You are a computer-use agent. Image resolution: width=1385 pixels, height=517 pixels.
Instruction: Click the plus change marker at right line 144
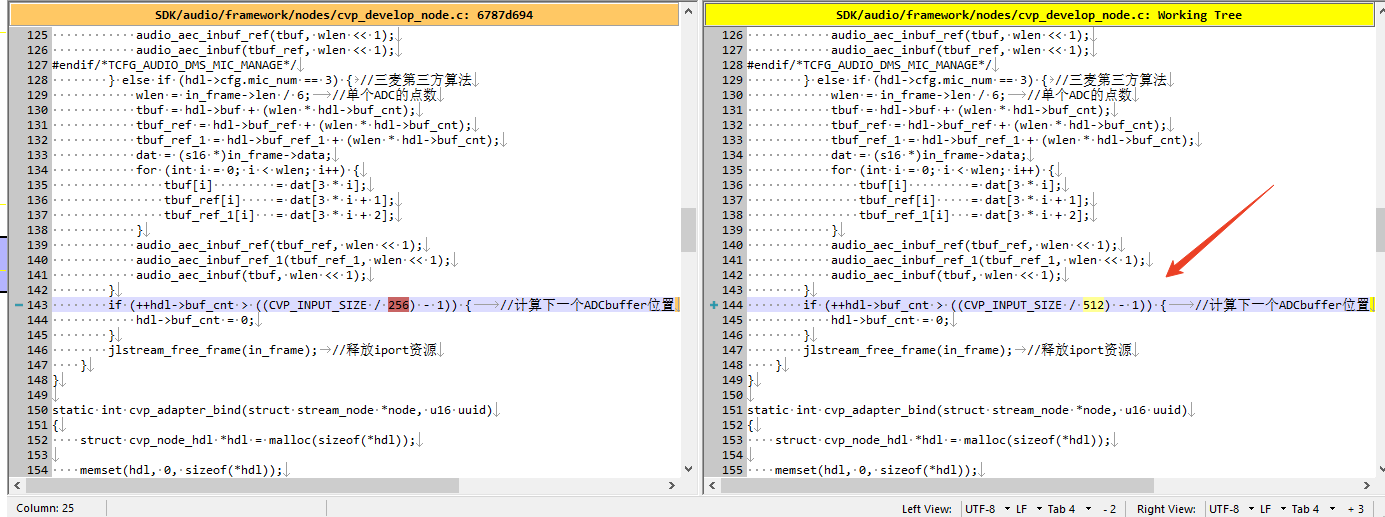click(x=714, y=305)
